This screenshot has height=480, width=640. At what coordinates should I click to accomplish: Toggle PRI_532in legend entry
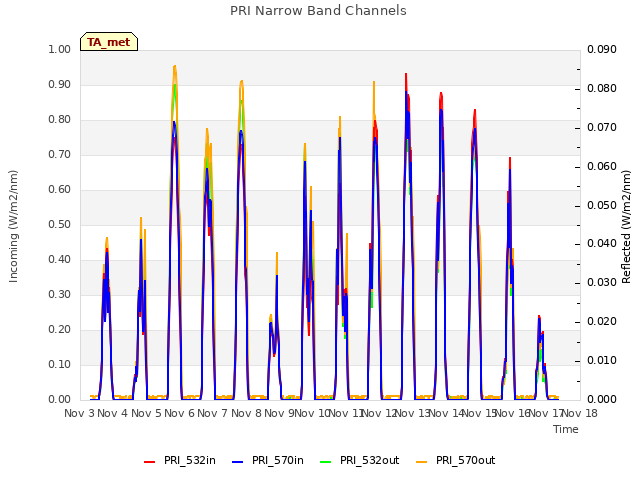(180, 460)
